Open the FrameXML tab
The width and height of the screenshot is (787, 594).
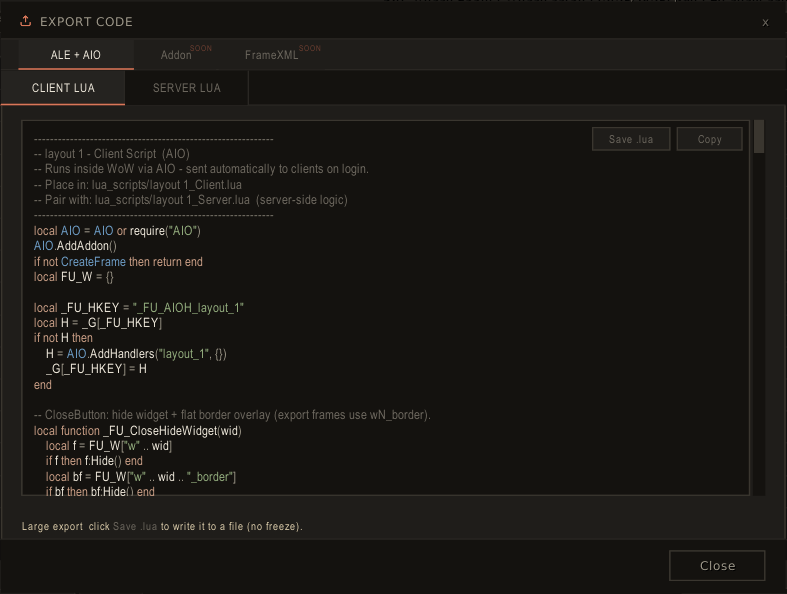coord(272,55)
